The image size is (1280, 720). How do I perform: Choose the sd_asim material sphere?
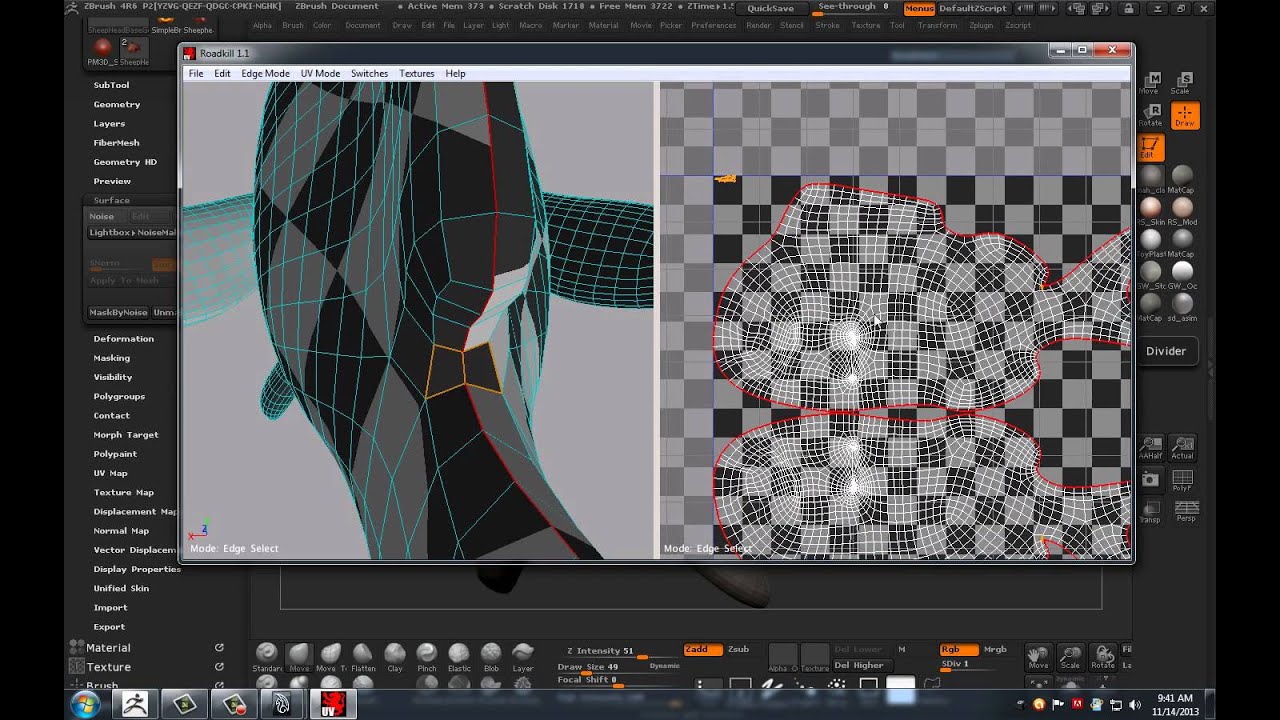(1182, 306)
